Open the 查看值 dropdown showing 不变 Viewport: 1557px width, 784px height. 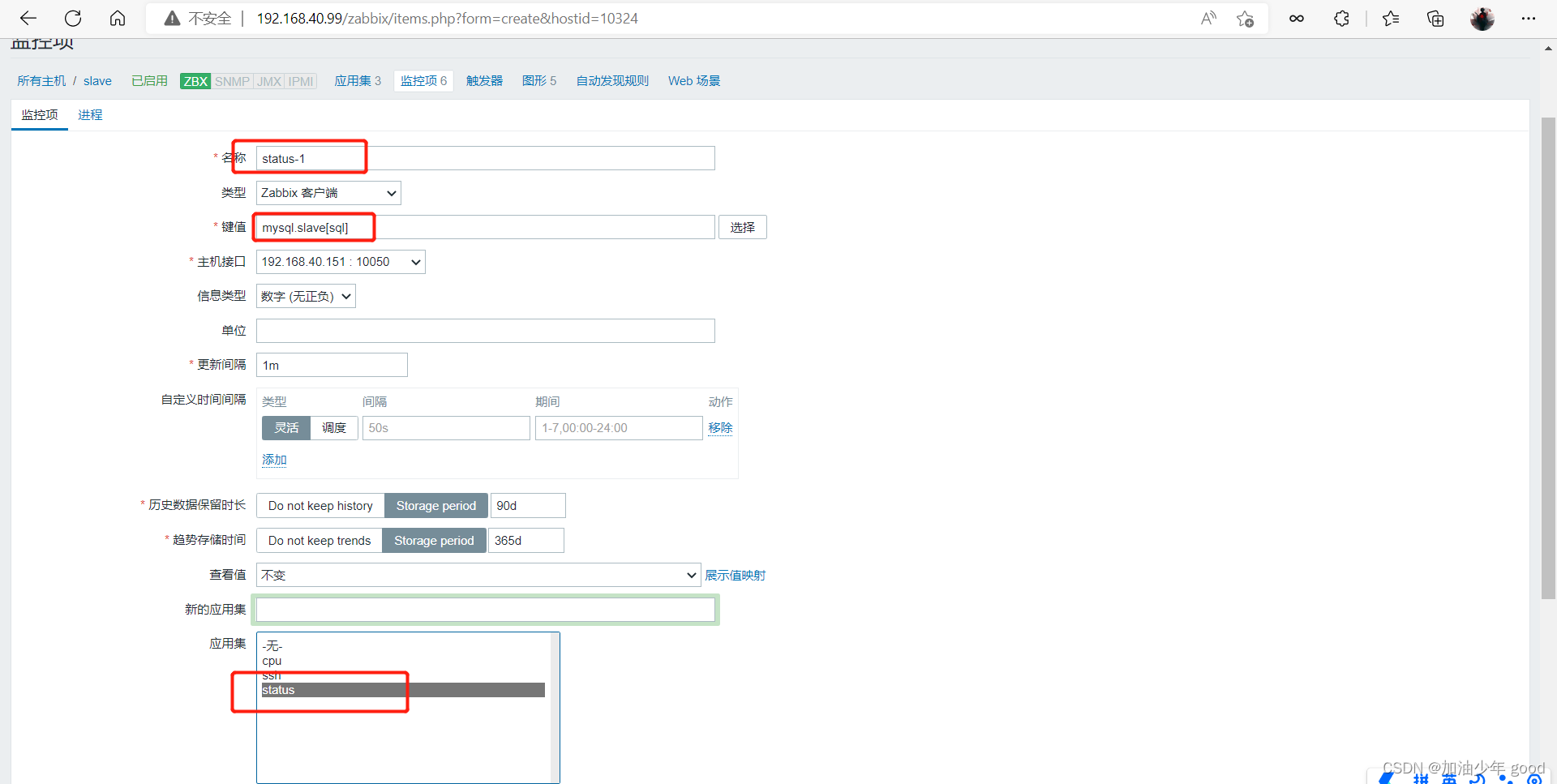pos(478,575)
